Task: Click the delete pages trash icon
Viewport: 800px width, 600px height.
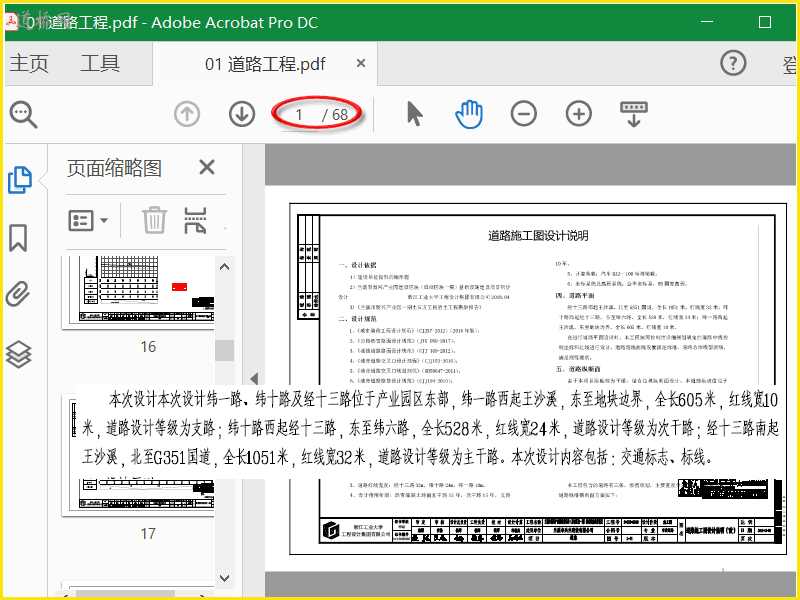Action: 154,220
